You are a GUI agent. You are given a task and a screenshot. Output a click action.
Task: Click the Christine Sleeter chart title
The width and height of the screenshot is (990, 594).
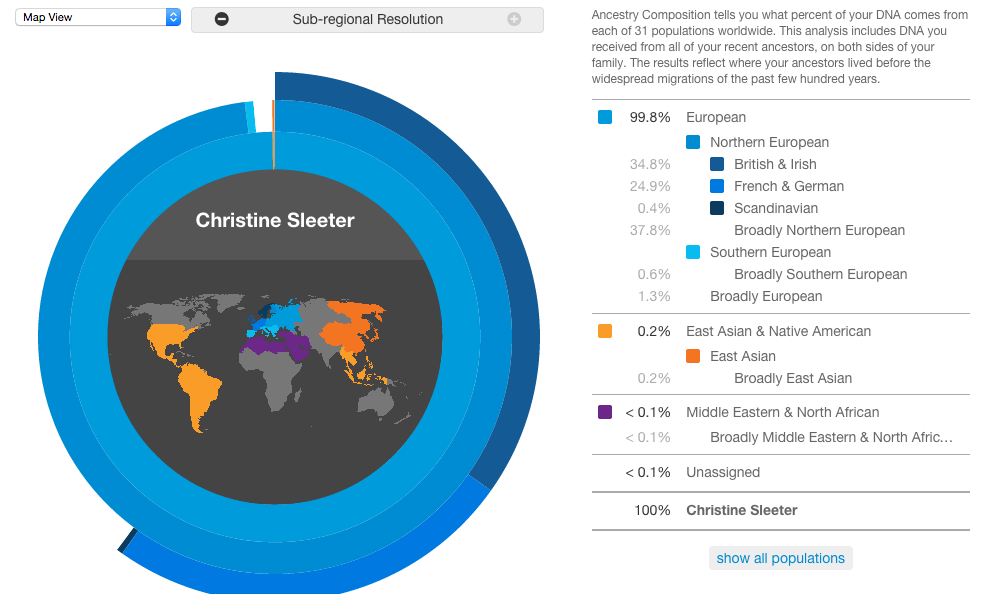275,220
